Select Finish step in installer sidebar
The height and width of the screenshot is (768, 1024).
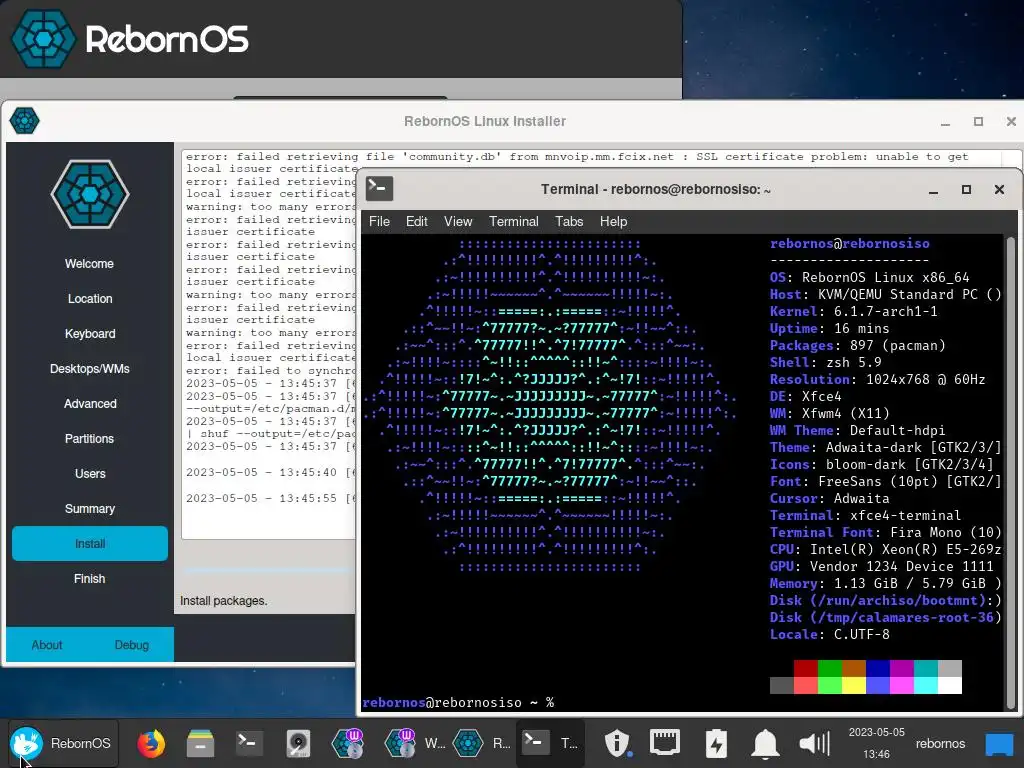pos(89,579)
